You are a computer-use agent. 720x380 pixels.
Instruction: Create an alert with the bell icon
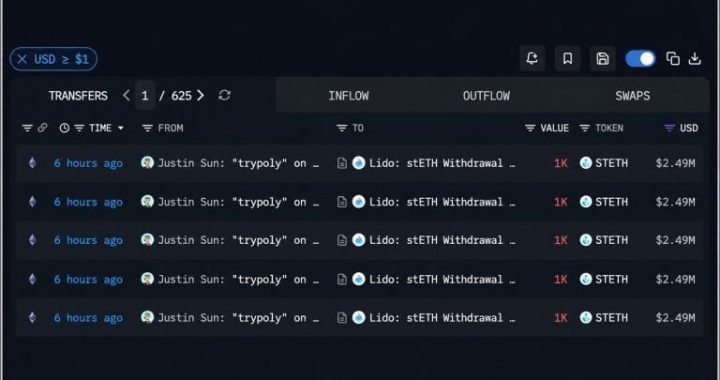coord(532,58)
